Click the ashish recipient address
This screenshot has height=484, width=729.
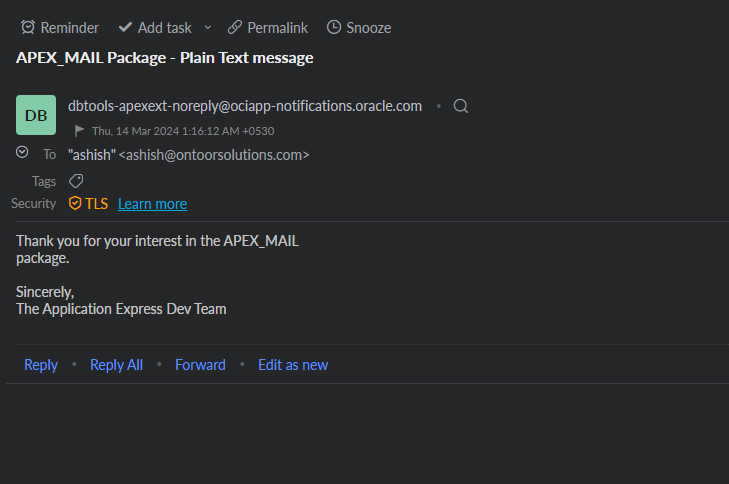(188, 155)
